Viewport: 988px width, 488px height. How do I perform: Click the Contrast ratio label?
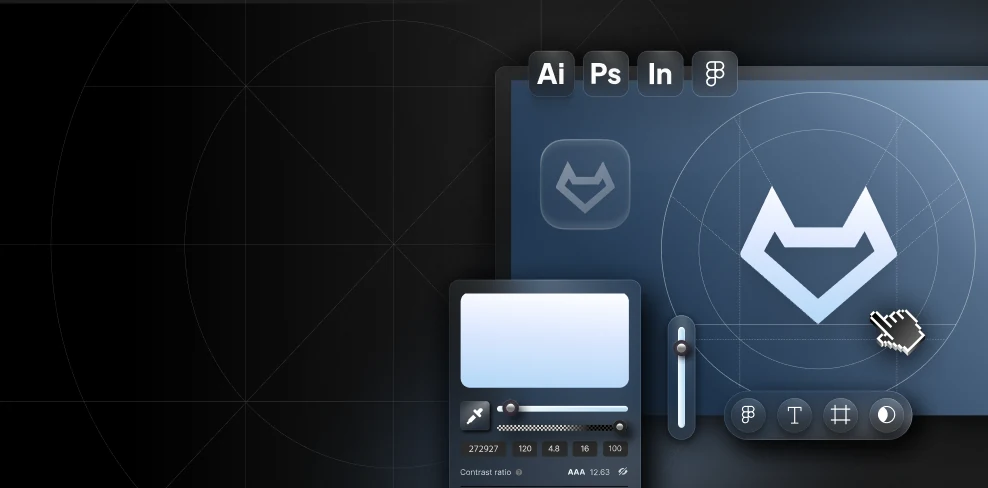[x=486, y=472]
